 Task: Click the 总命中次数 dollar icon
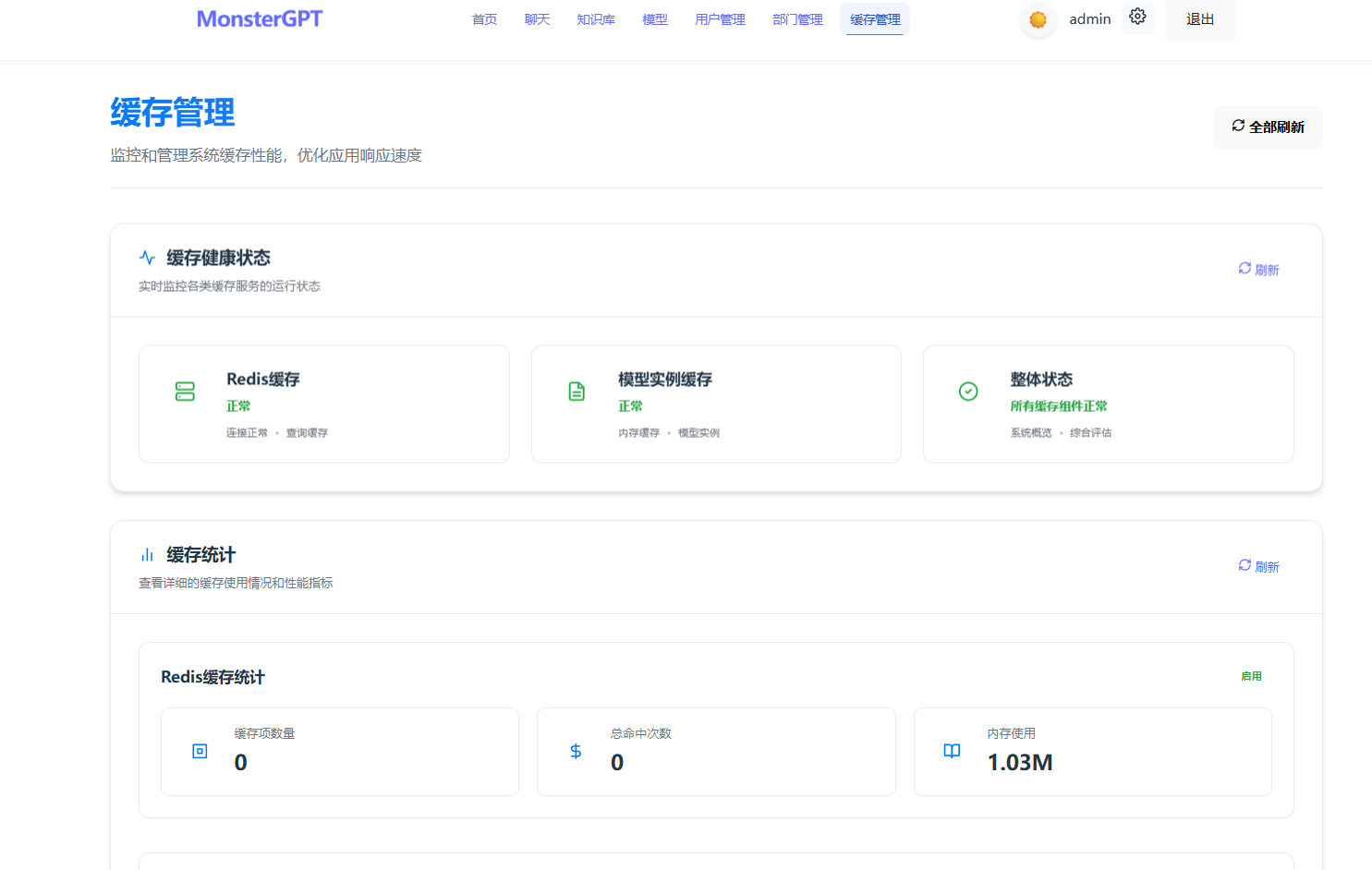coord(576,752)
